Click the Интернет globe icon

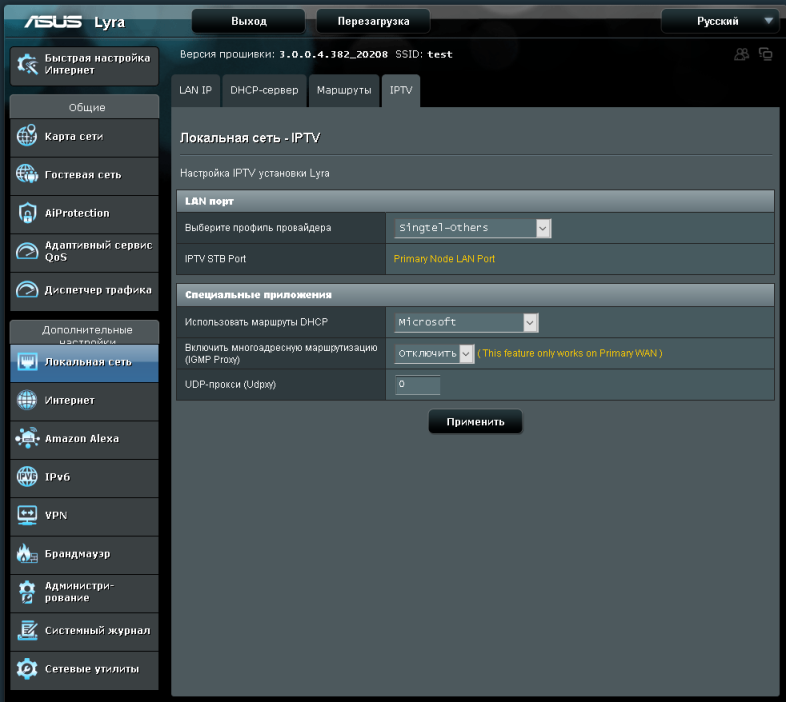pyautogui.click(x=27, y=400)
